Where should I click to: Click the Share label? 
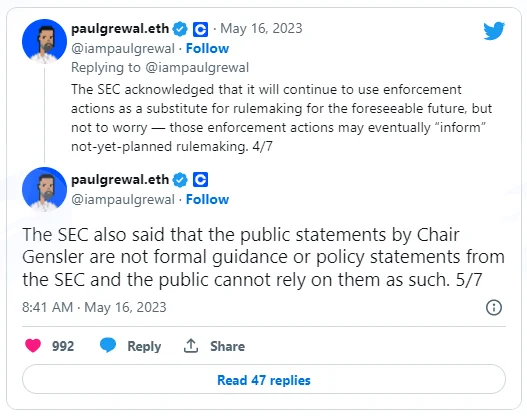pos(228,346)
